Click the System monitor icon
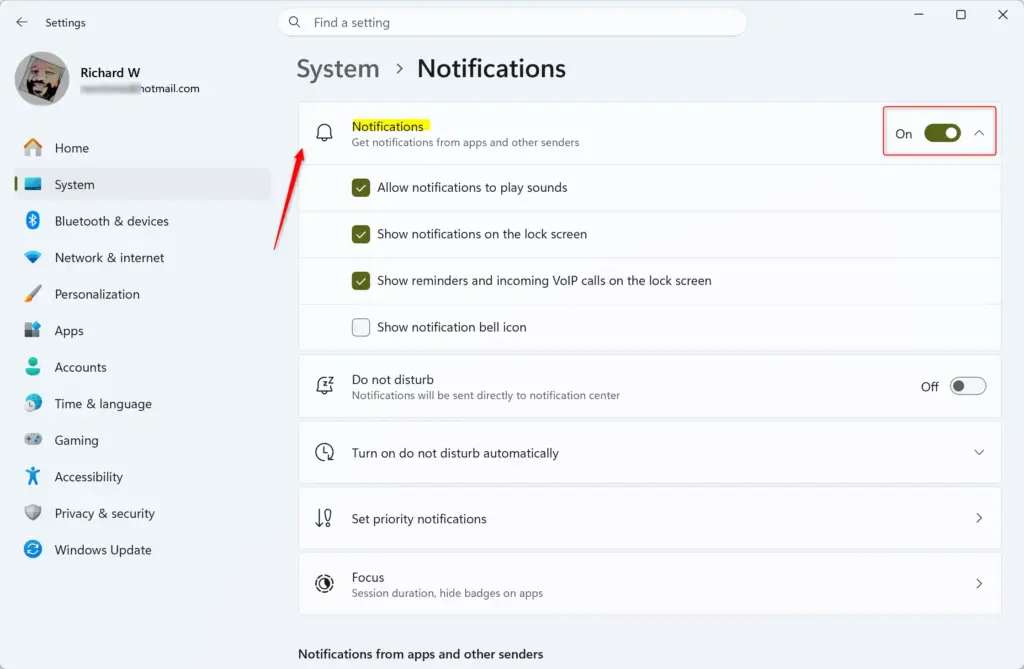 (x=33, y=184)
